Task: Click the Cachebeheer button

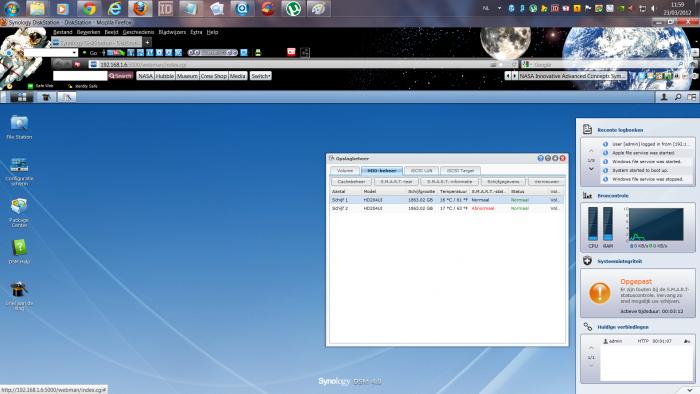Action: 351,182
